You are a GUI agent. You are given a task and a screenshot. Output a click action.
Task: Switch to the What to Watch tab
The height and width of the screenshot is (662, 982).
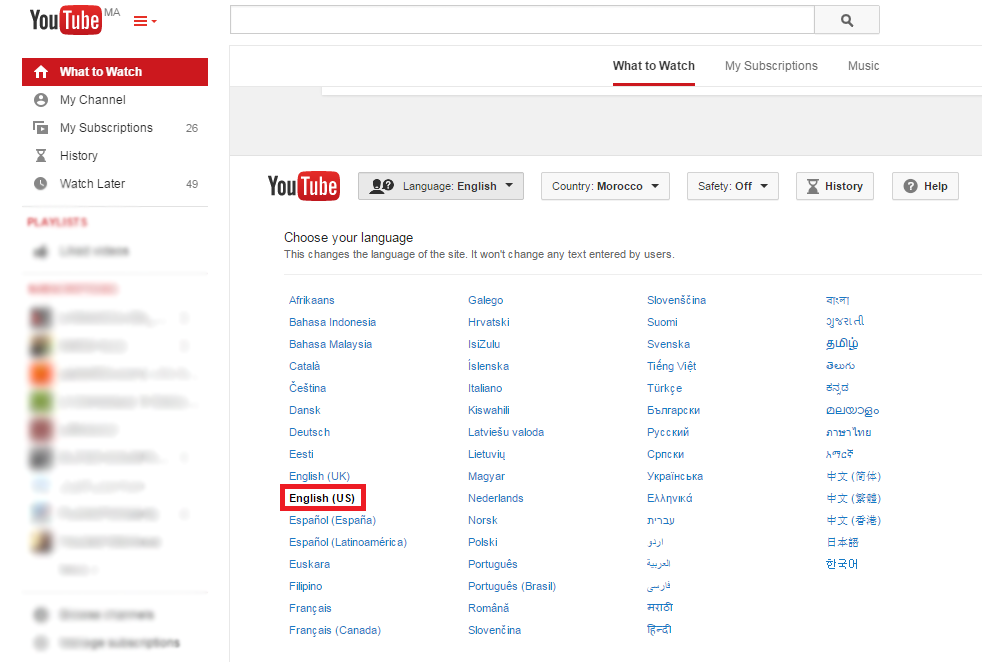point(654,66)
